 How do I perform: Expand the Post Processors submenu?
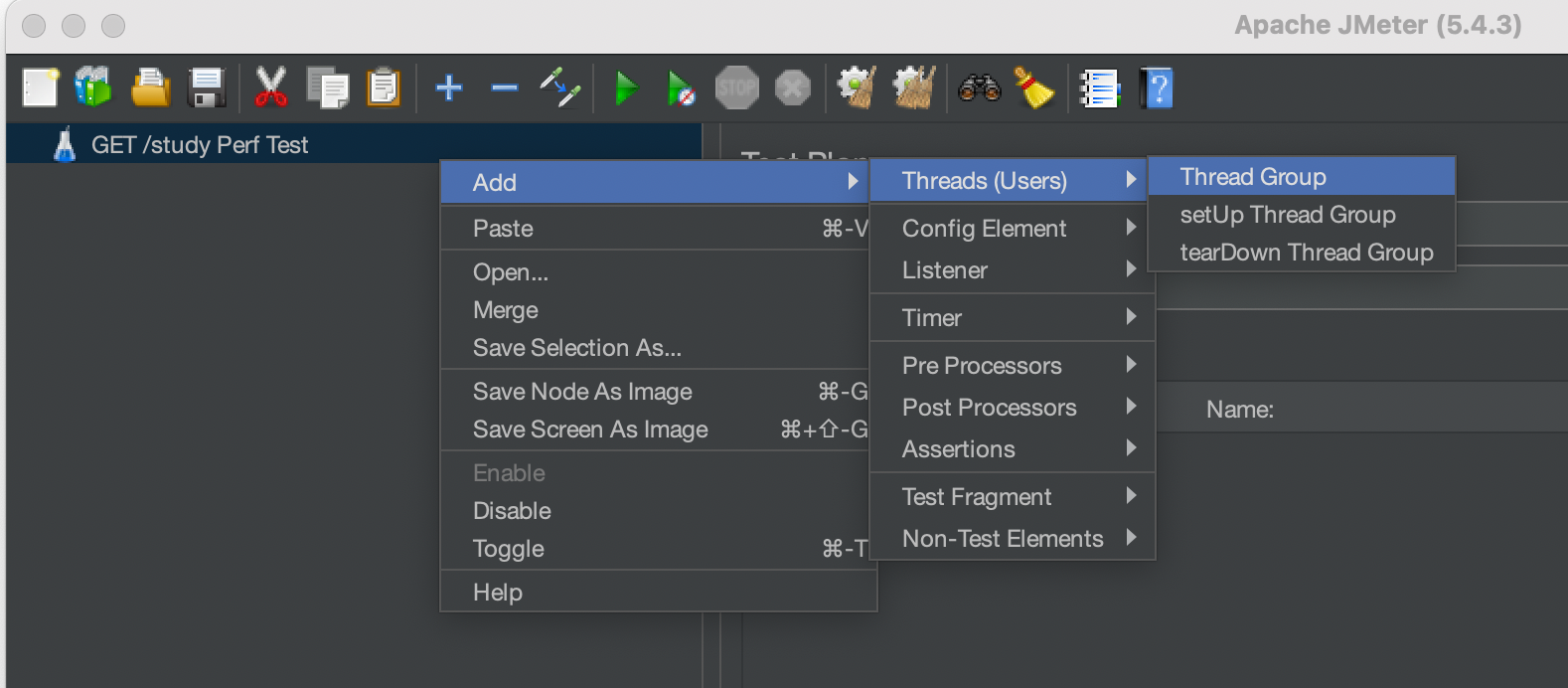coord(1013,408)
